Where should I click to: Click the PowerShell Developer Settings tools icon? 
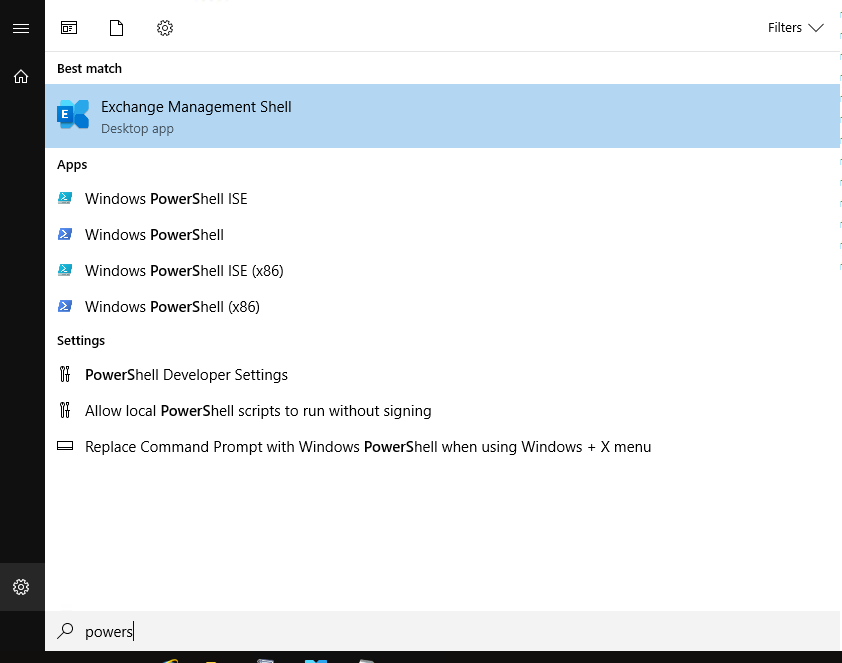(x=65, y=374)
